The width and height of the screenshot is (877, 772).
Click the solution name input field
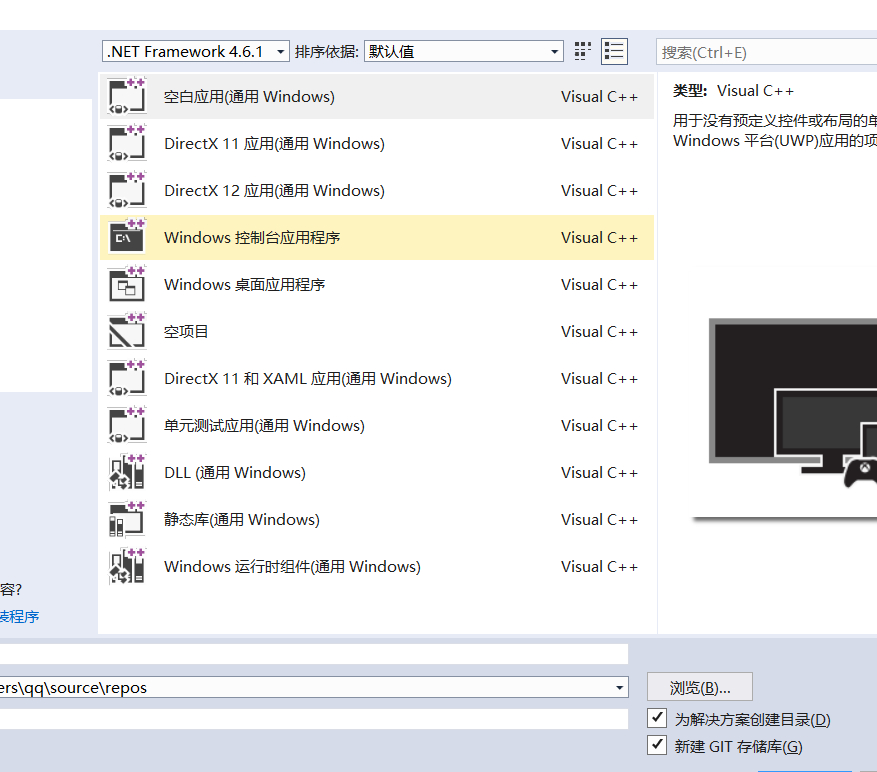click(x=314, y=719)
